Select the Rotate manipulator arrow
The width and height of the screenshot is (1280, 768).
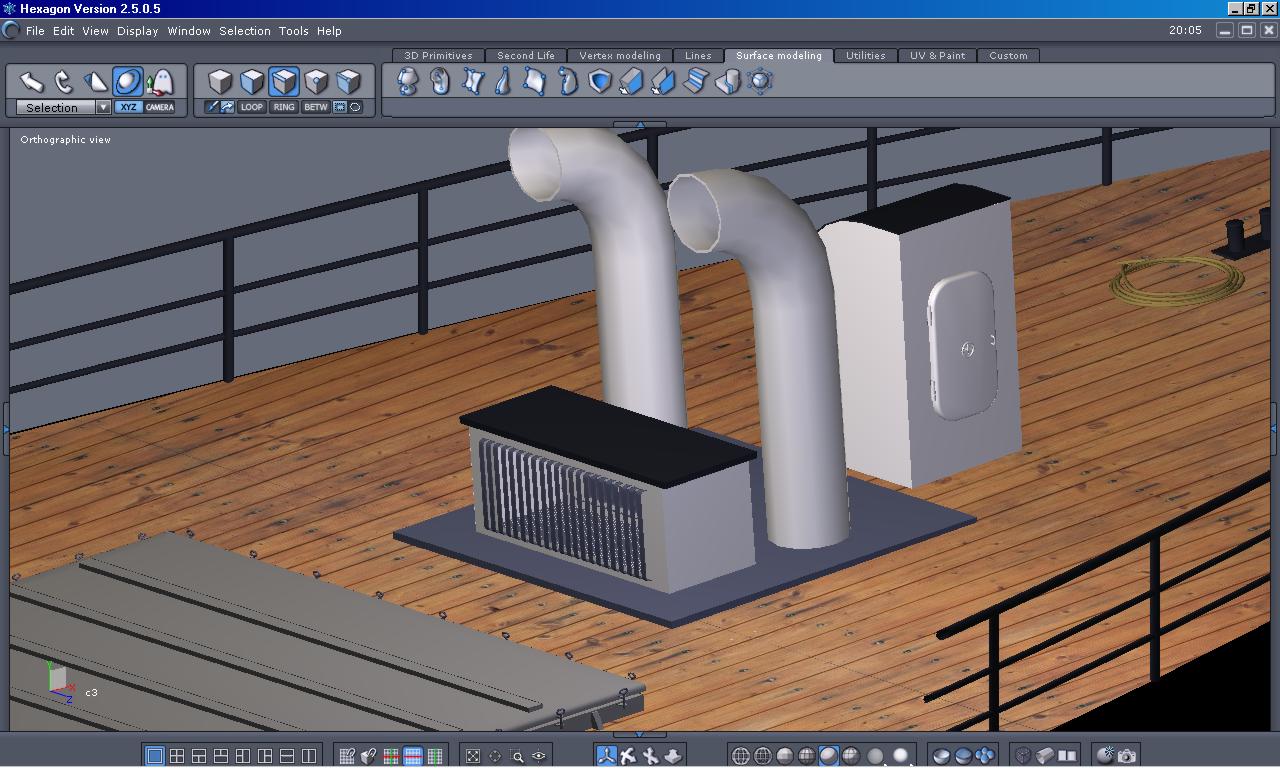(64, 81)
